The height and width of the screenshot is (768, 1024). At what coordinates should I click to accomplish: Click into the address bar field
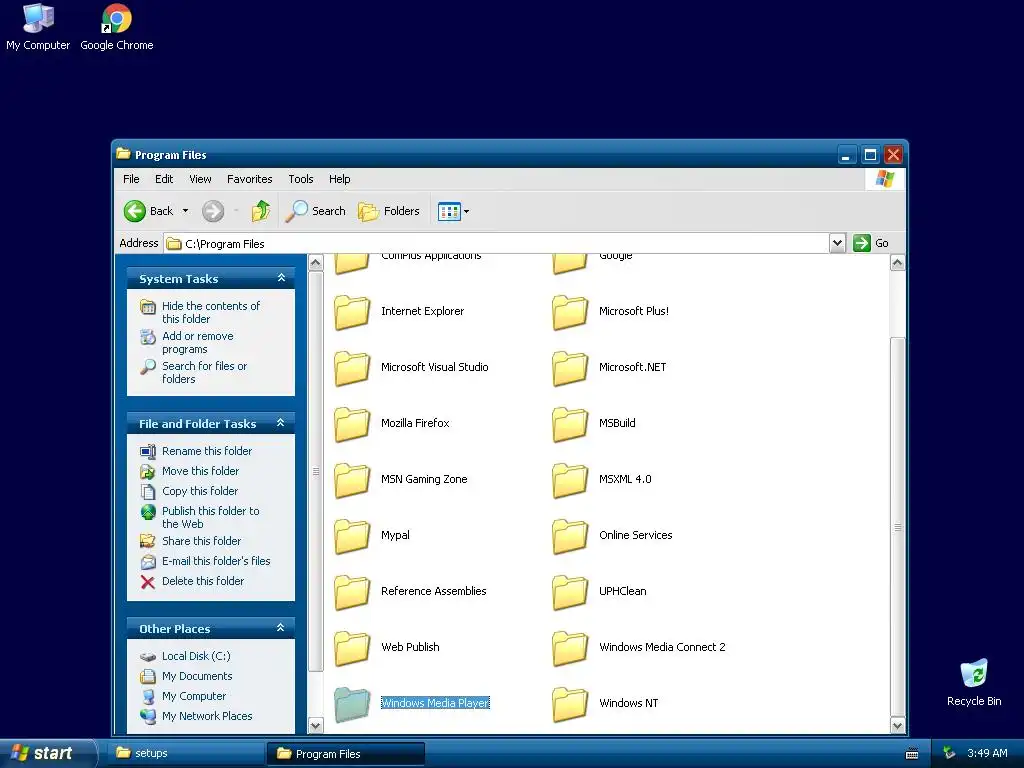(x=496, y=244)
